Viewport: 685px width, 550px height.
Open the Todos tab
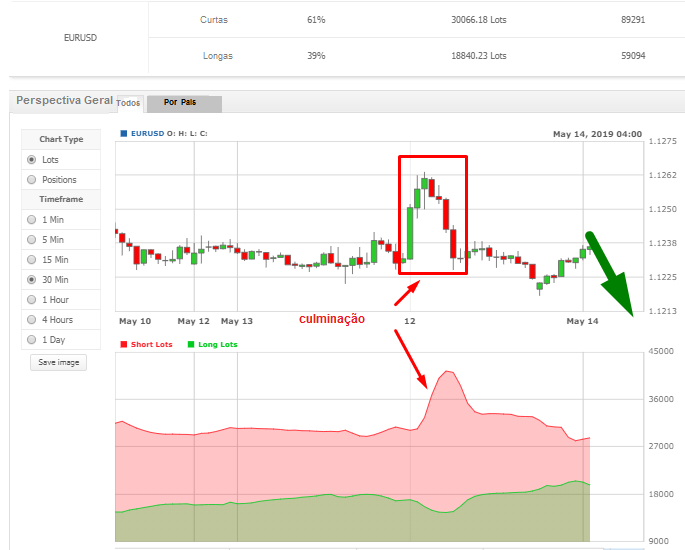click(x=129, y=103)
